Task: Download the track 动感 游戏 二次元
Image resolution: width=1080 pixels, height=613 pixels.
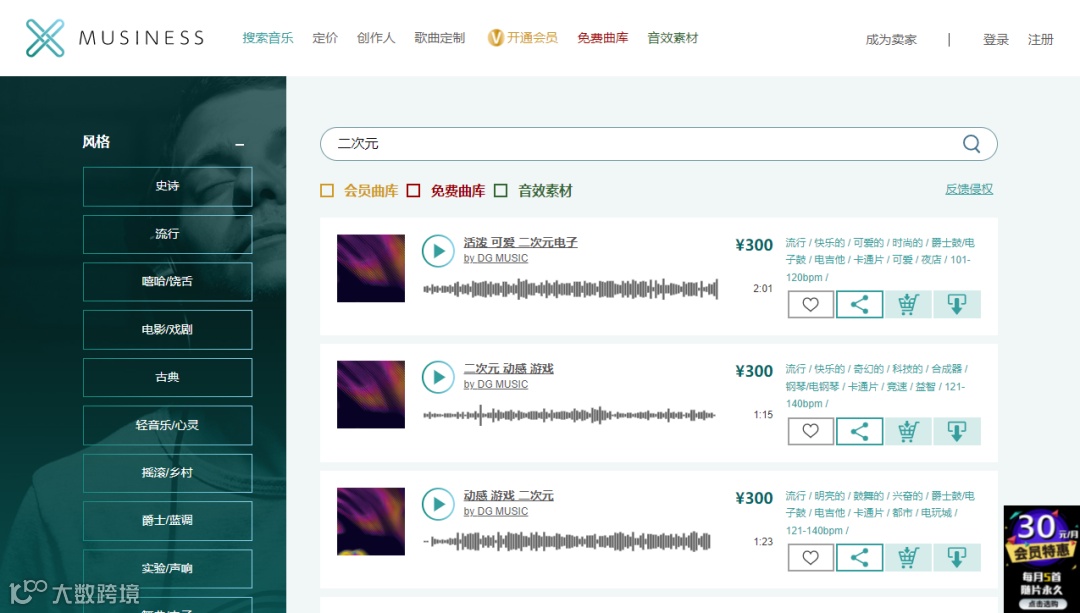Action: [x=957, y=557]
